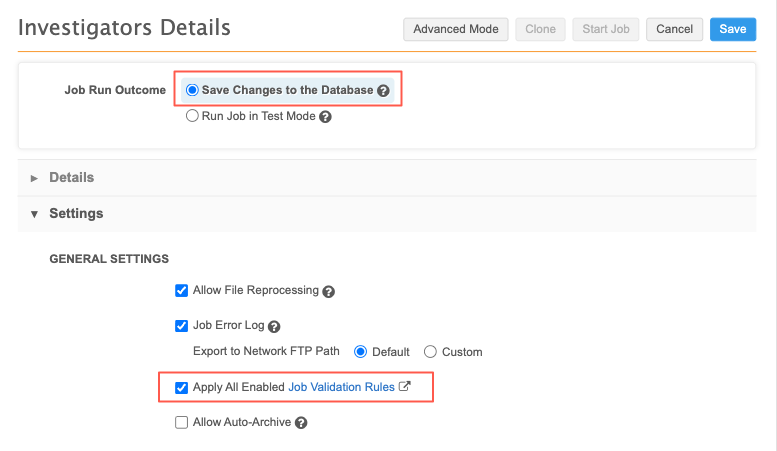Click the blue Save button
Screen dimensions: 777x451
tap(732, 29)
